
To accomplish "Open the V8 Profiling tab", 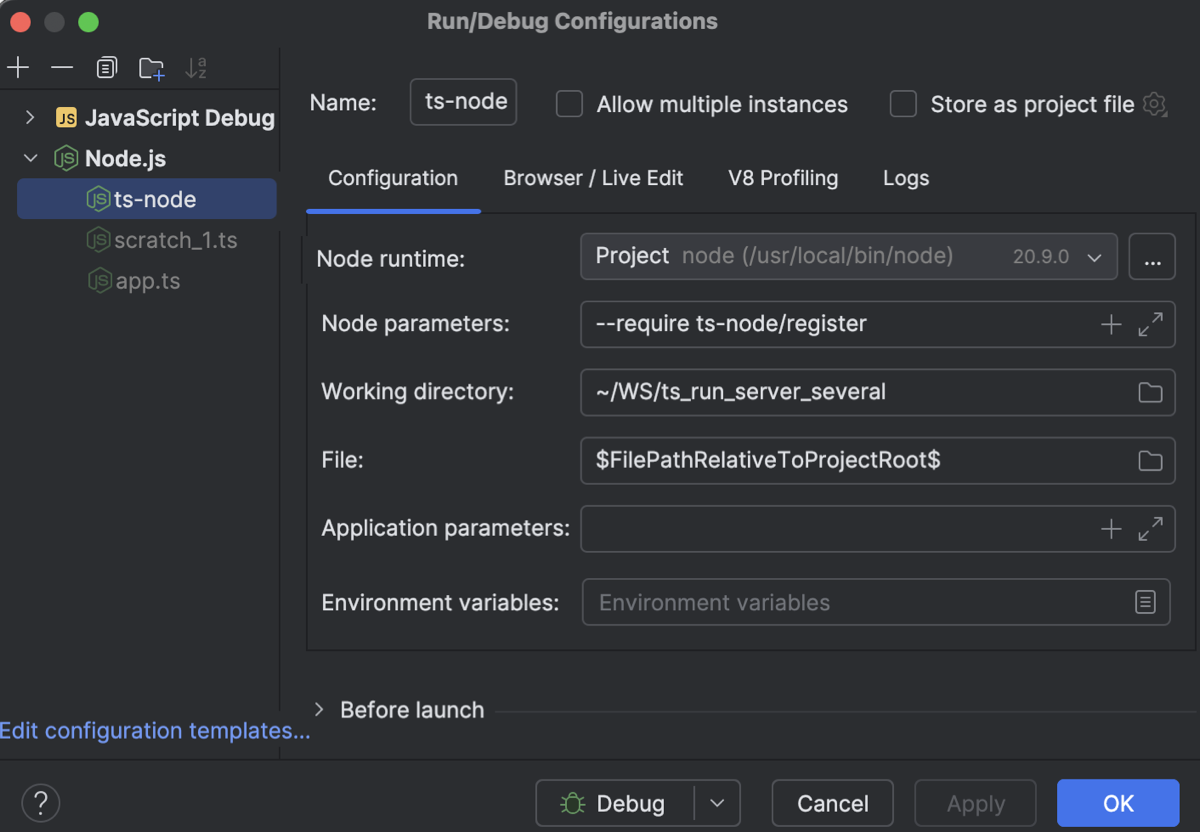I will click(x=783, y=178).
